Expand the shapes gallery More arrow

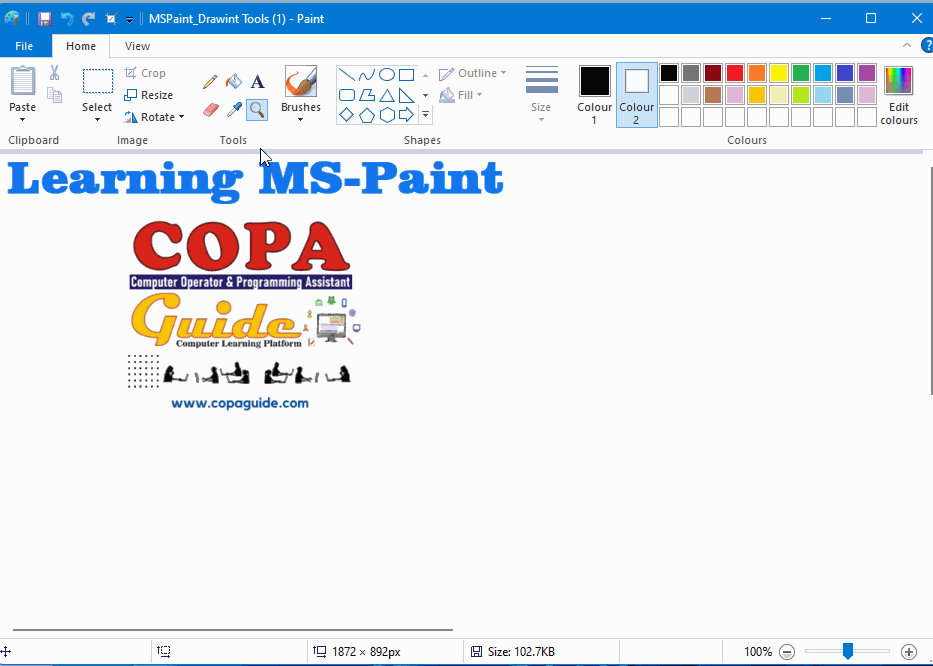tap(425, 114)
